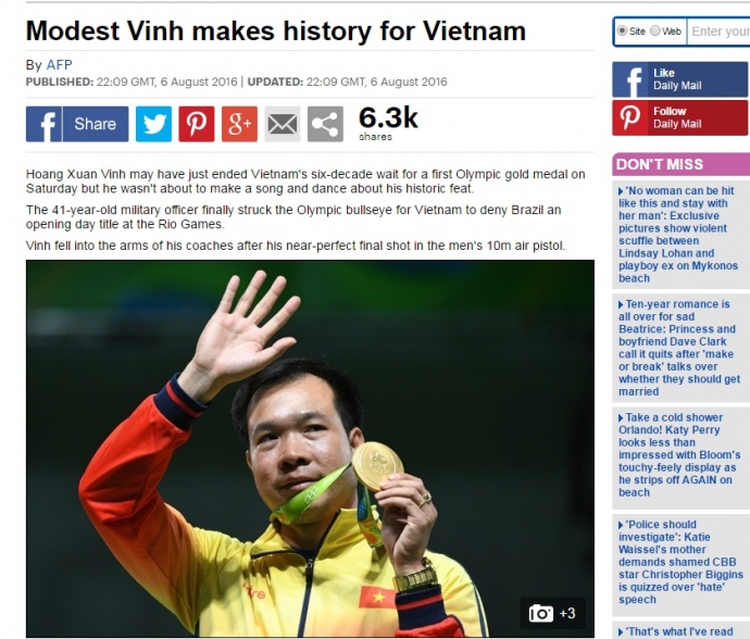Share via the Google Plus icon
The image size is (750, 639).
240,124
